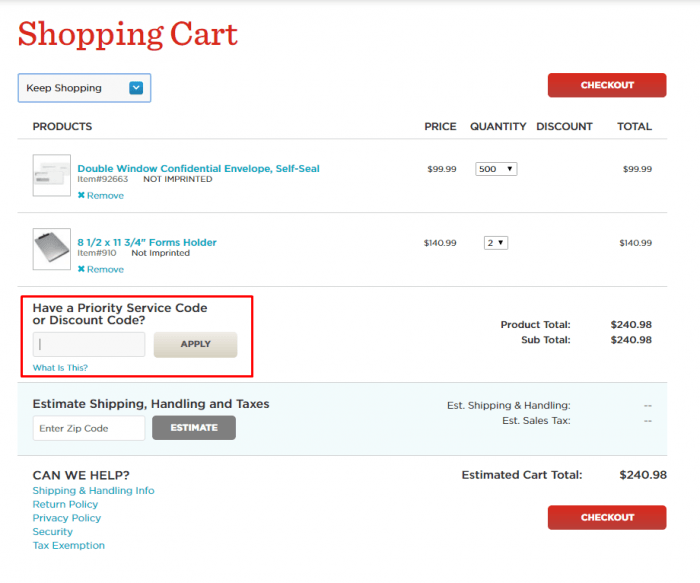This screenshot has width=700, height=583.
Task: Focus the discount code input field
Action: (x=89, y=344)
